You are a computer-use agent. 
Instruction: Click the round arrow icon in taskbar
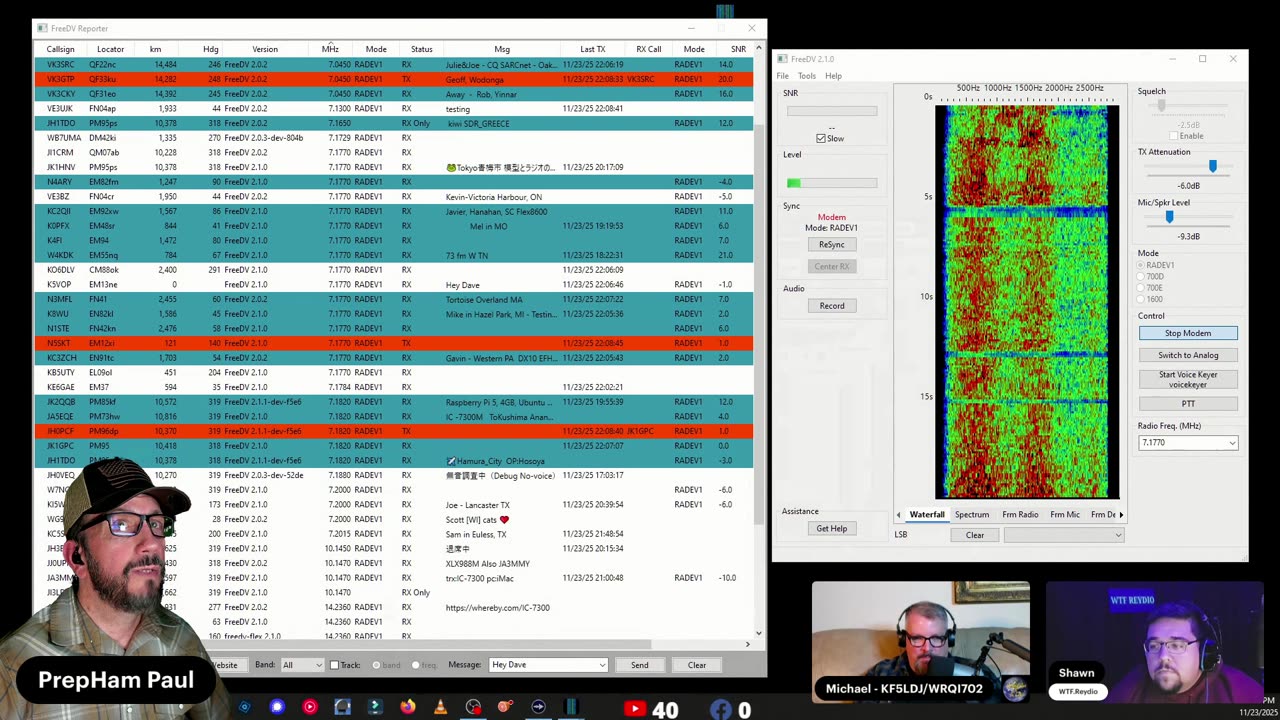pos(538,707)
